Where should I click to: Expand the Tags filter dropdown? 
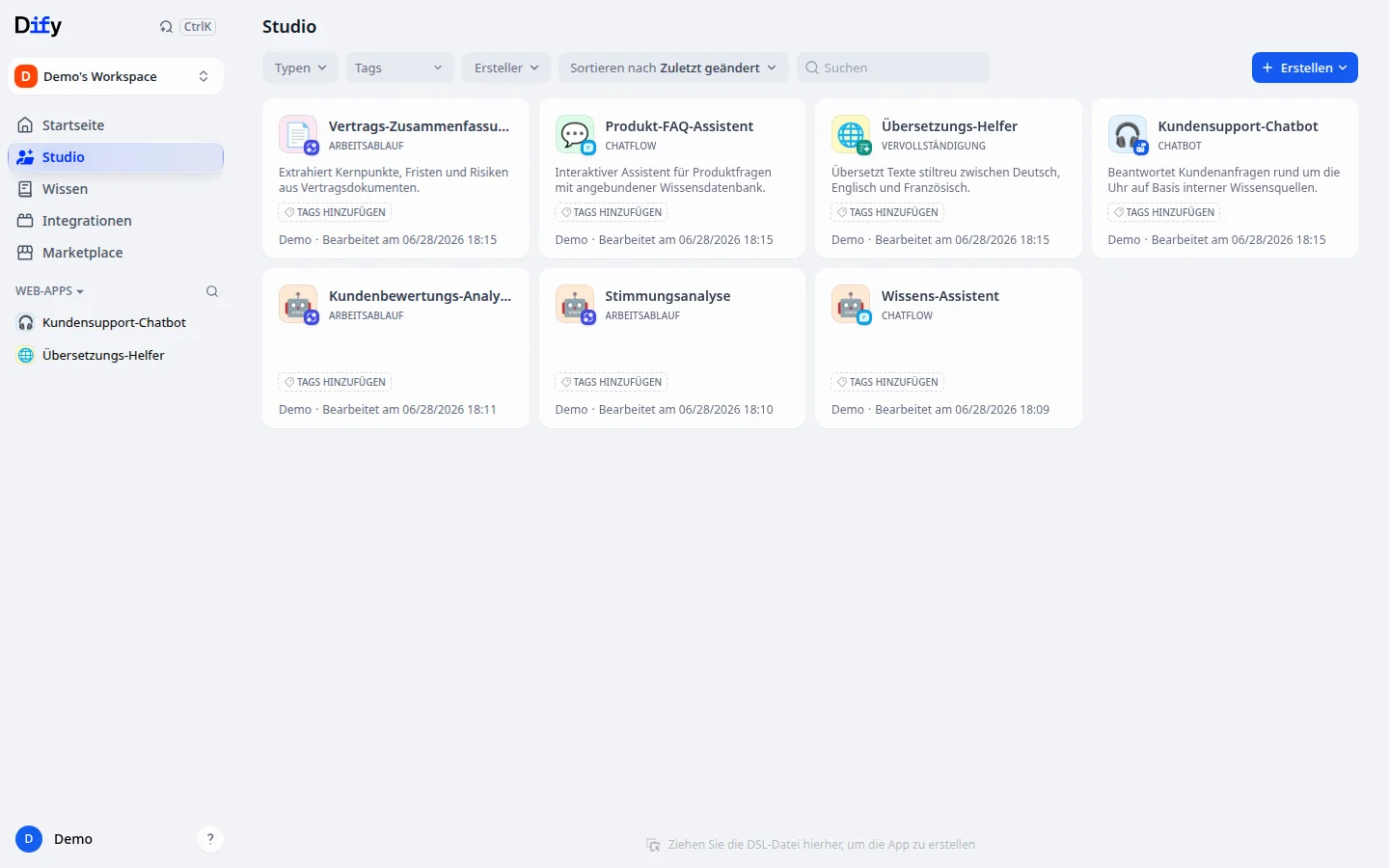pyautogui.click(x=399, y=68)
